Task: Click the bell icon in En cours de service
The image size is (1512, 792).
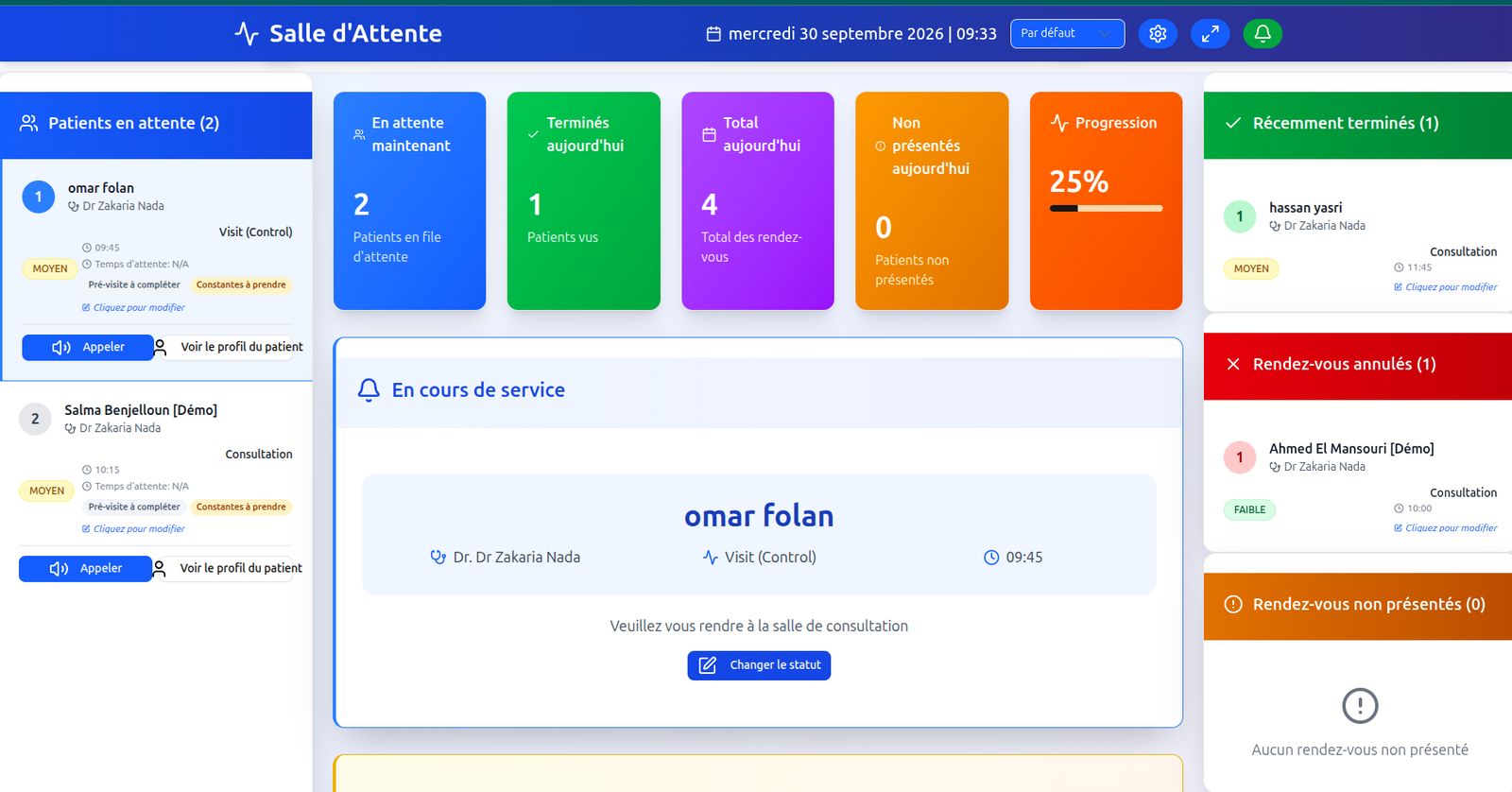Action: pos(369,390)
